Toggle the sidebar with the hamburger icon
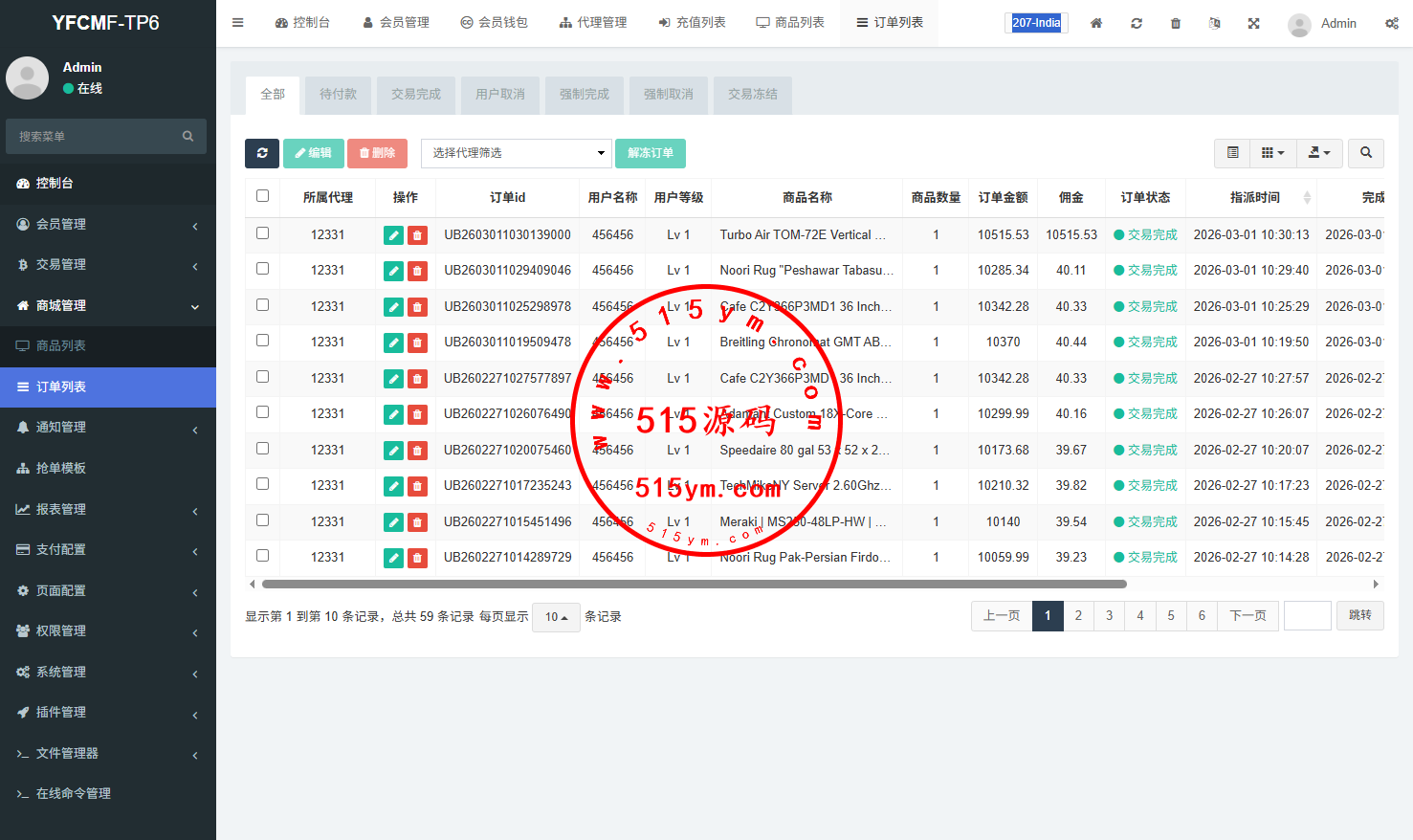 pyautogui.click(x=238, y=23)
